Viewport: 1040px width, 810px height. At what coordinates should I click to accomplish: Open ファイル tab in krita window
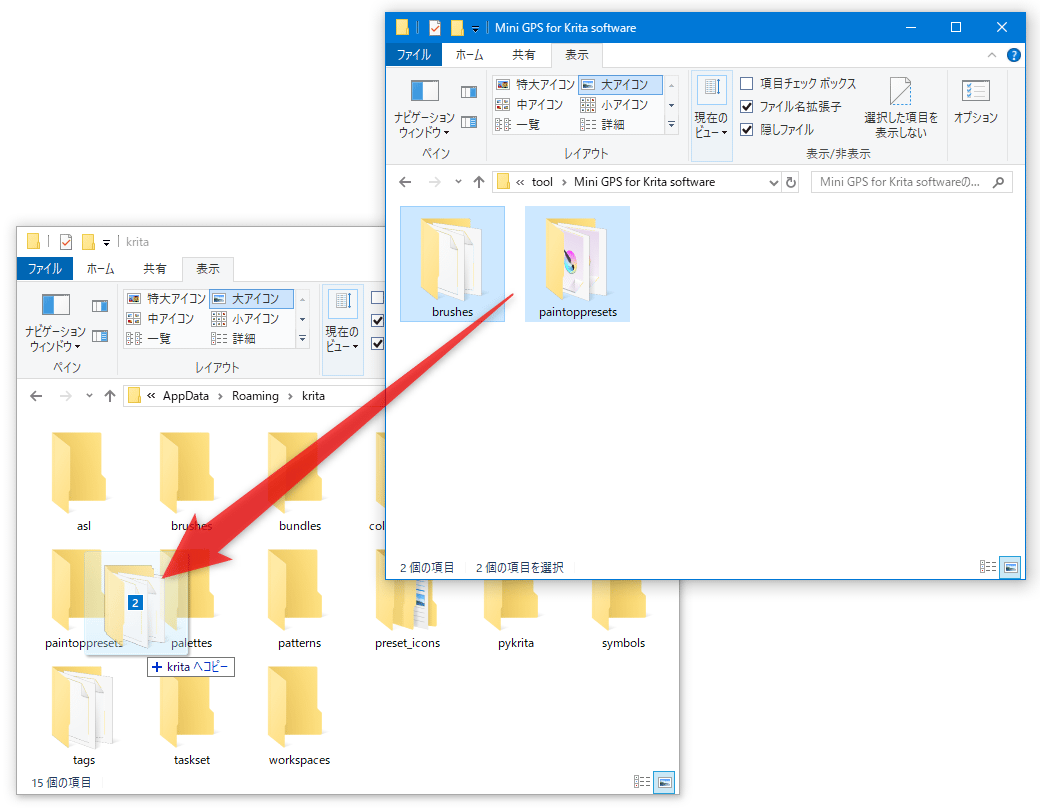(44, 269)
